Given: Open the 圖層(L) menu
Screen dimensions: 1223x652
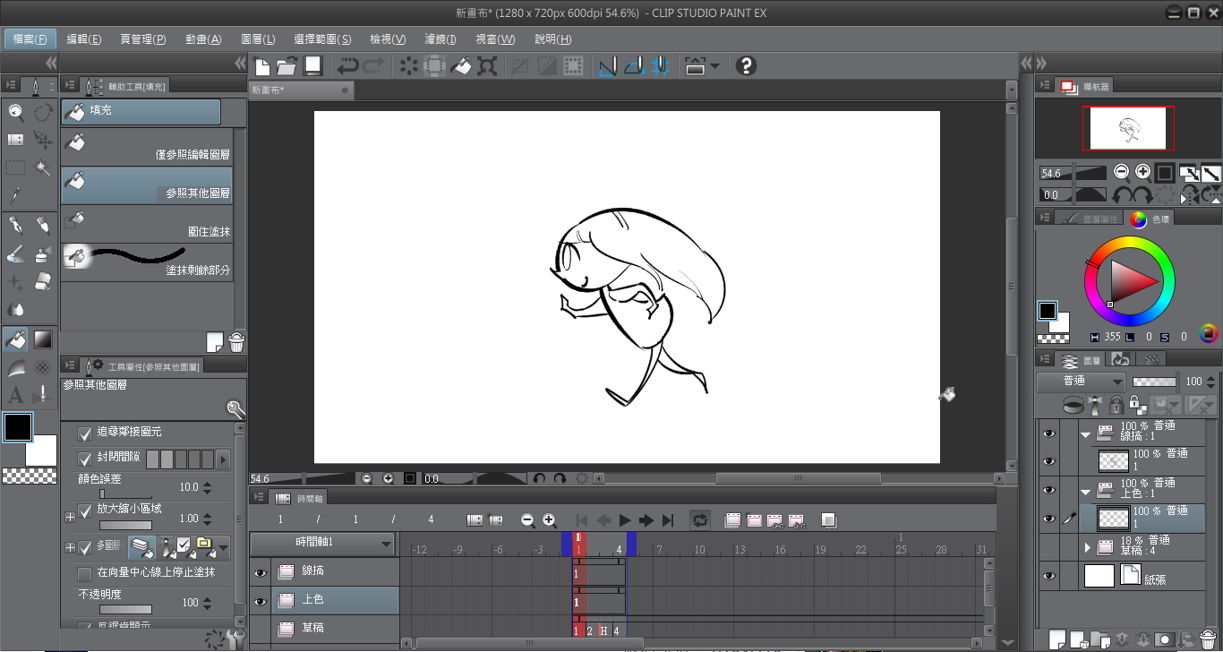Looking at the screenshot, I should coord(258,39).
